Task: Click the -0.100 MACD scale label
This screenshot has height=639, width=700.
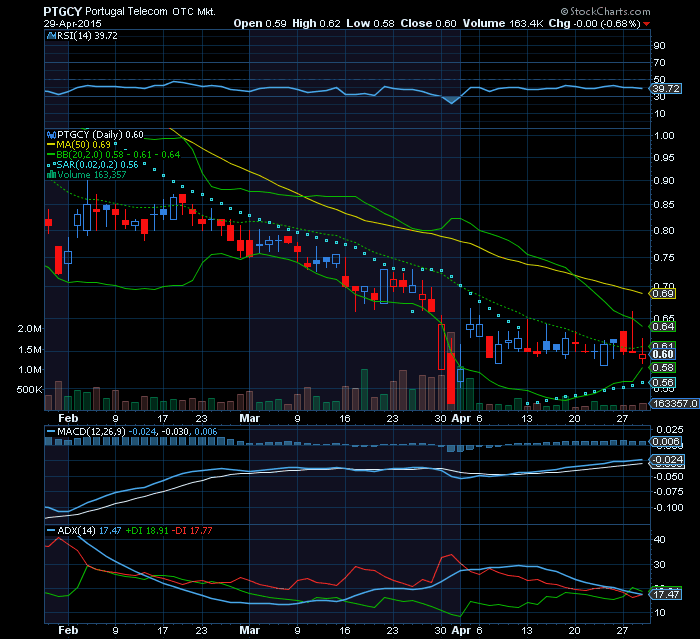Action: click(668, 508)
